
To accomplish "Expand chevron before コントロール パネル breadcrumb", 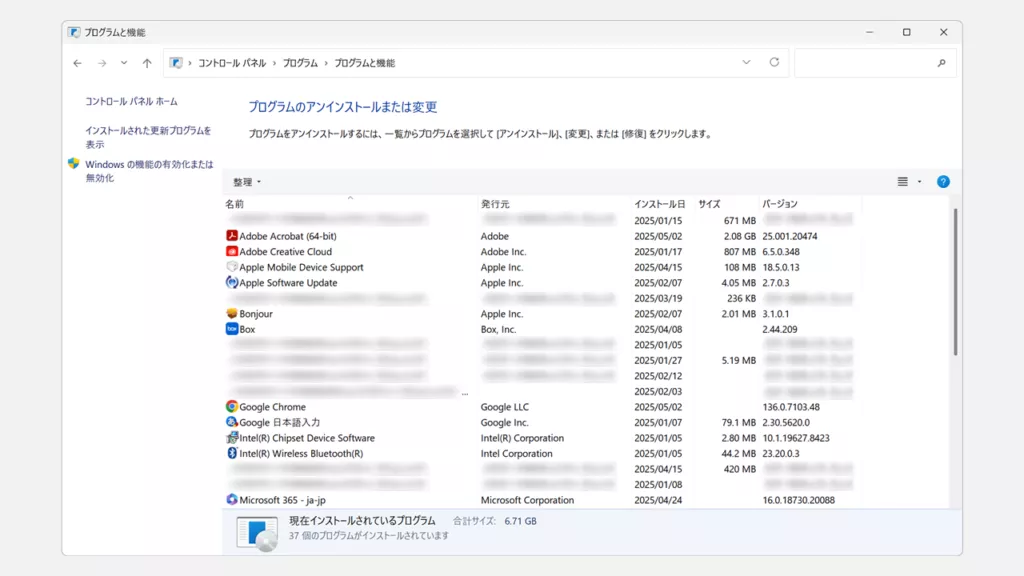I will [x=190, y=63].
